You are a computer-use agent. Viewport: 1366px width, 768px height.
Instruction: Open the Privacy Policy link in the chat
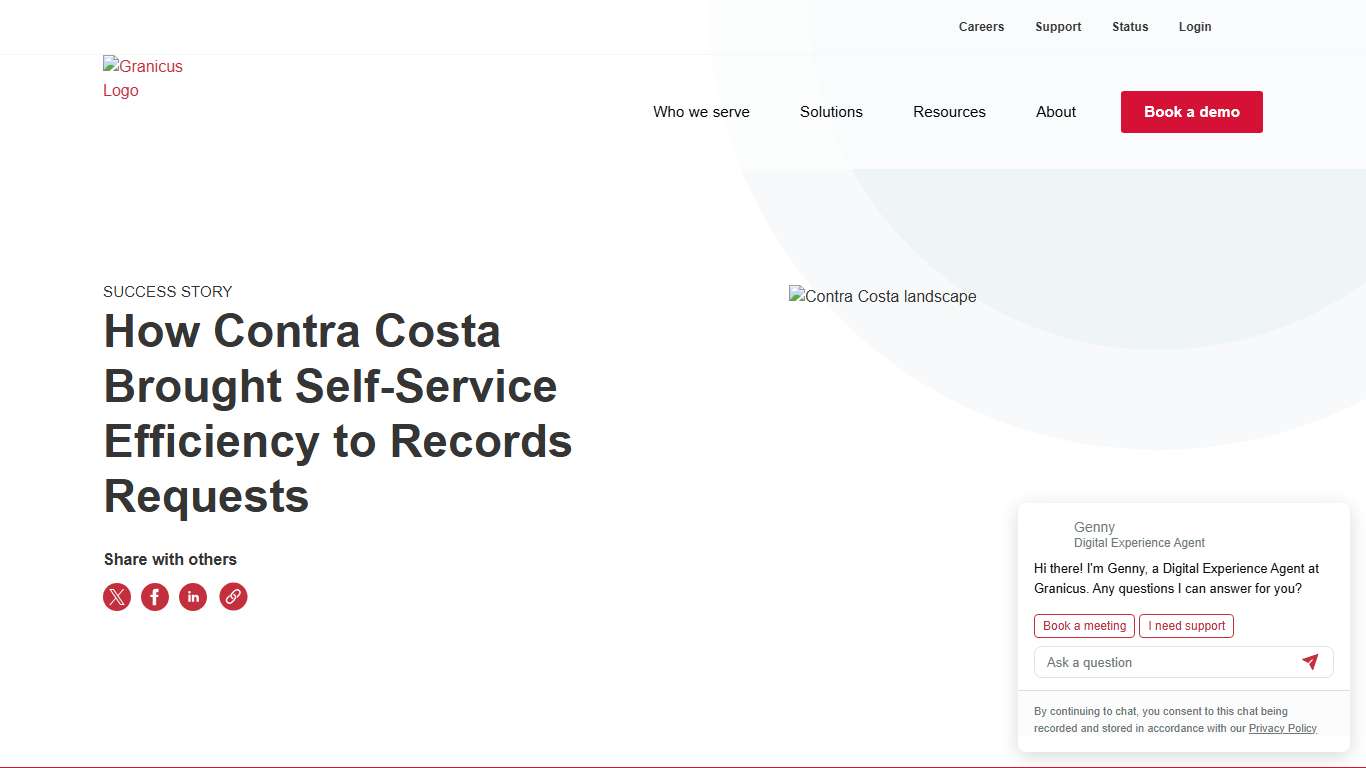(x=1283, y=728)
